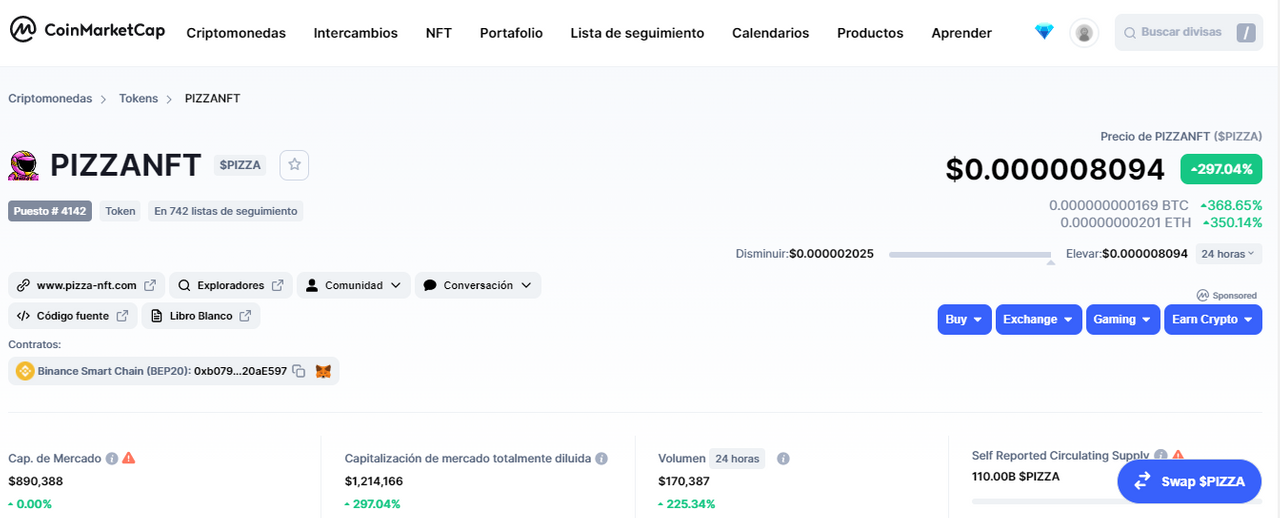The height and width of the screenshot is (518, 1280).
Task: Click the Token tag
Action: [x=121, y=211]
